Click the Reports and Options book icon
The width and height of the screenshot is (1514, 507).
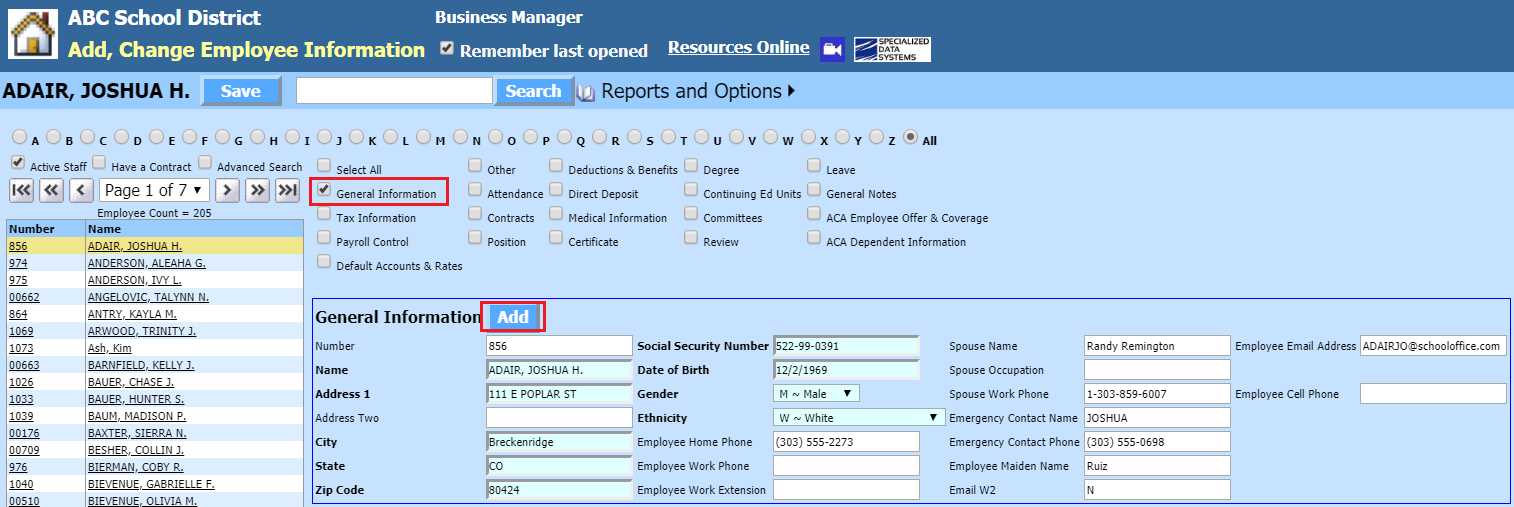tap(586, 92)
